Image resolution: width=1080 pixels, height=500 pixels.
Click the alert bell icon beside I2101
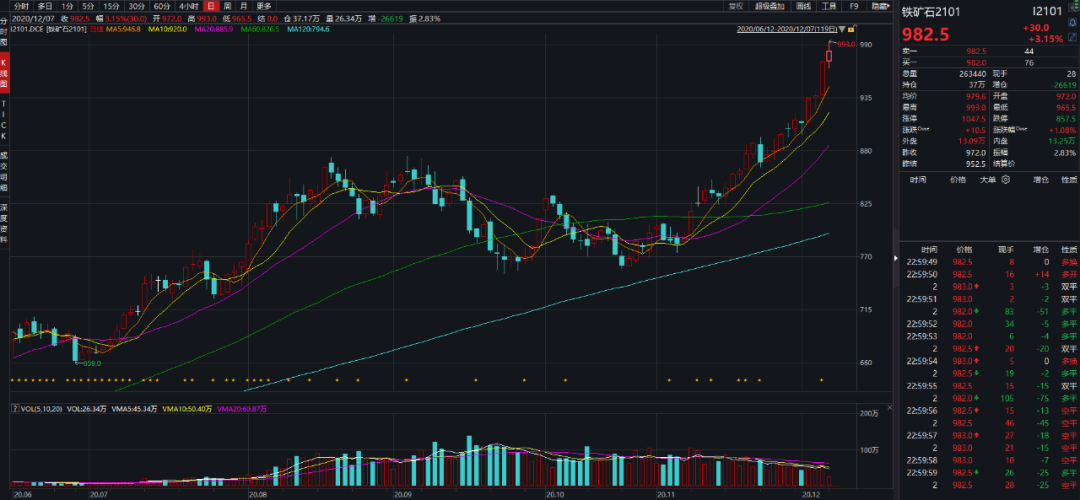[x=1072, y=23]
